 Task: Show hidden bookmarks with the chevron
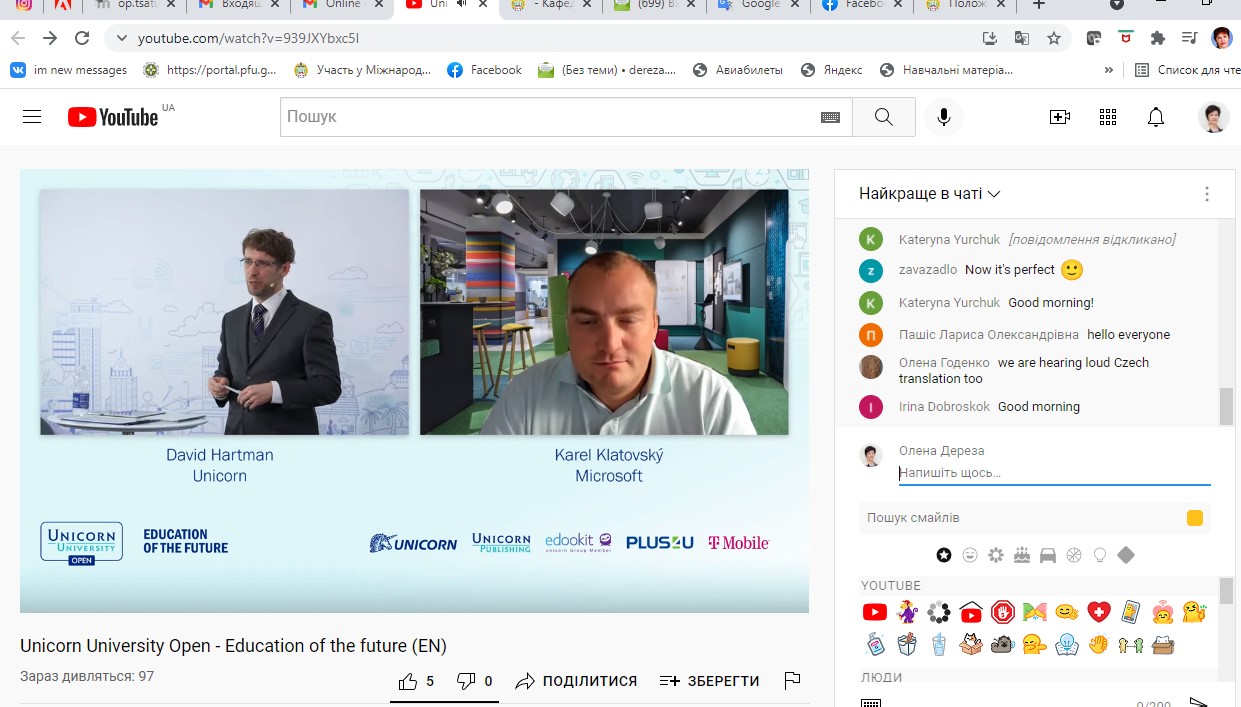click(1108, 70)
